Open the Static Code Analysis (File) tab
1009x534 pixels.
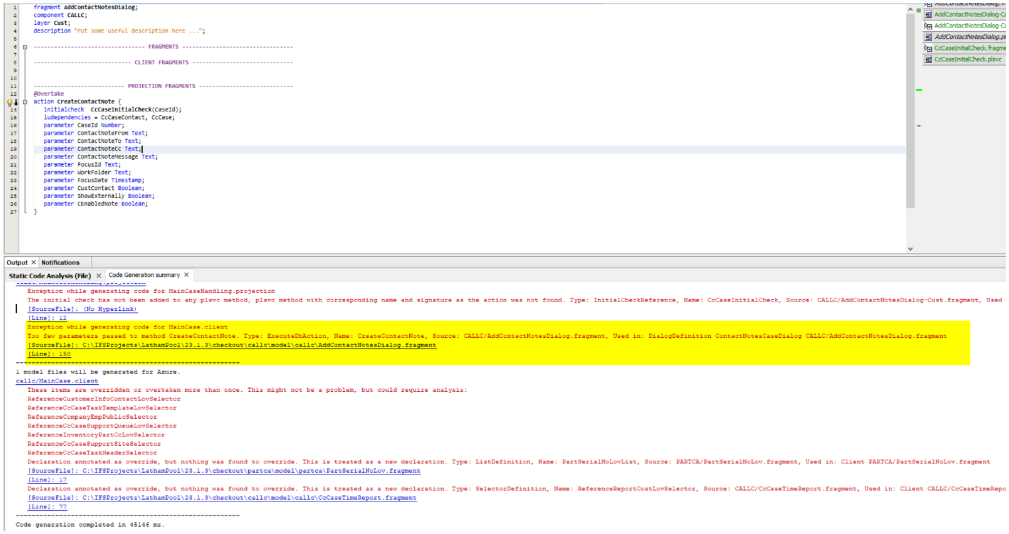(x=49, y=275)
